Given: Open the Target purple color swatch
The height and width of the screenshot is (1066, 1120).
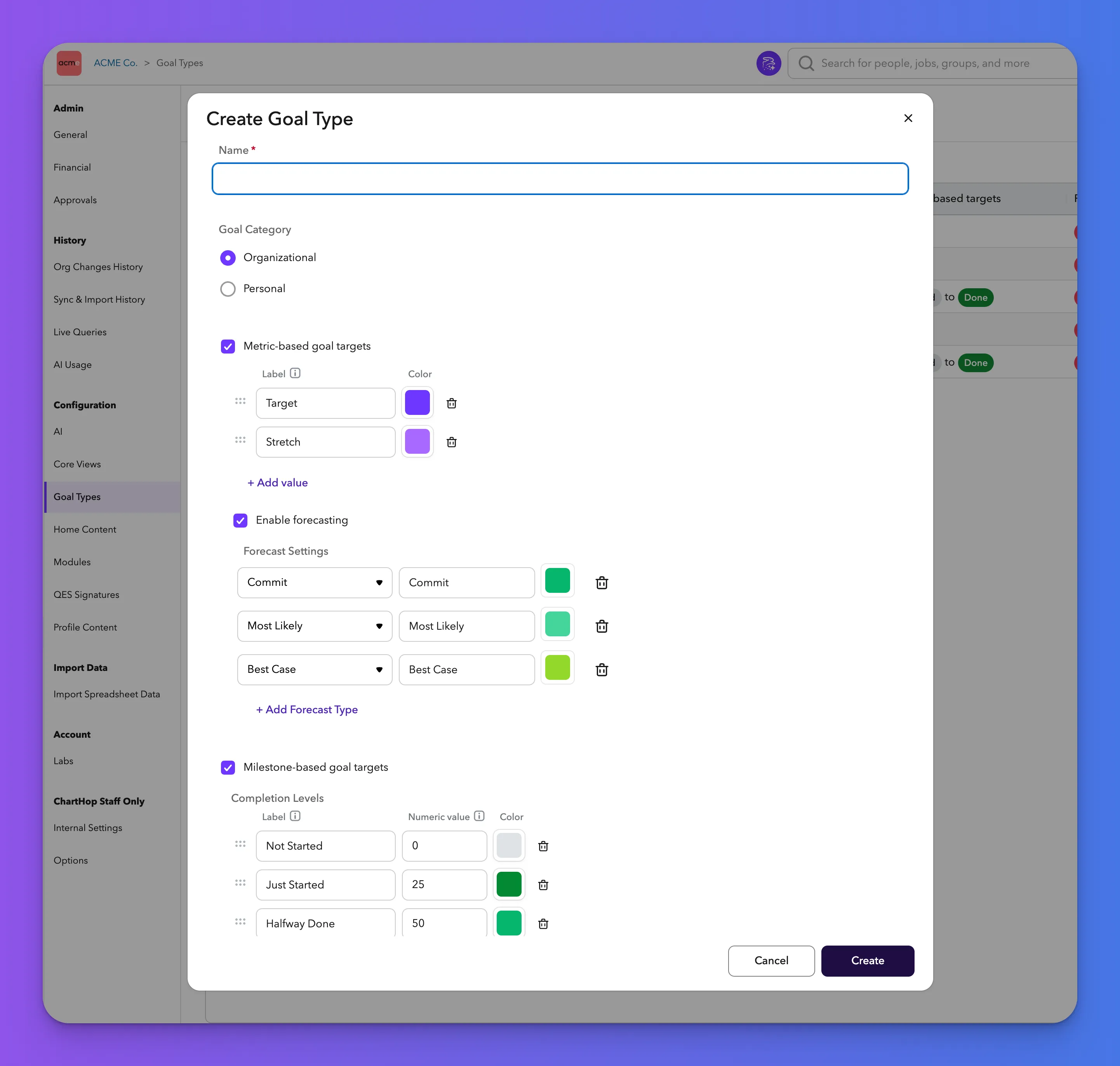Looking at the screenshot, I should (417, 403).
